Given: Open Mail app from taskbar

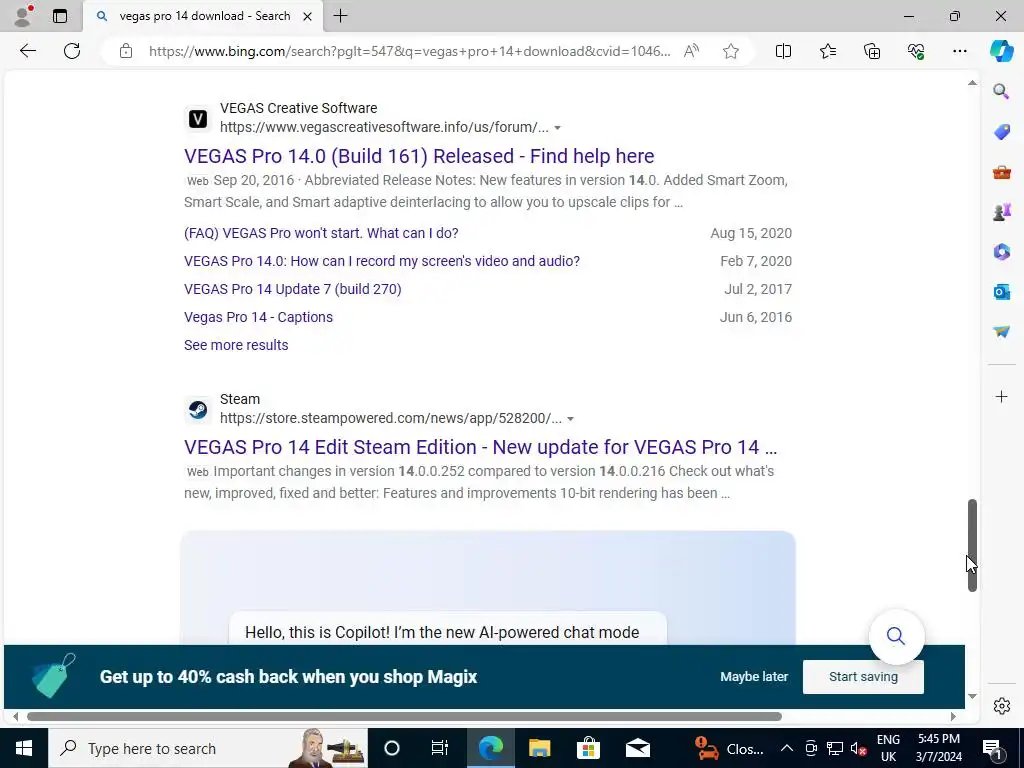Looking at the screenshot, I should [637, 748].
